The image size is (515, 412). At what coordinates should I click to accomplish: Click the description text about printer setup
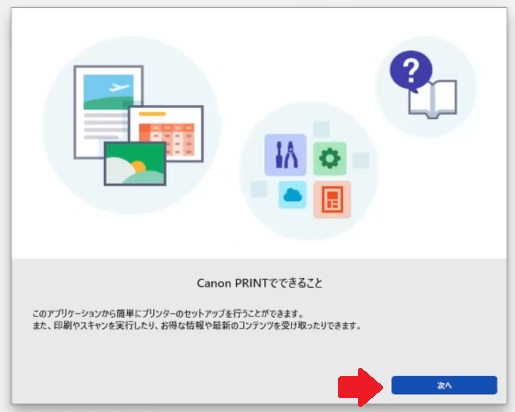(x=168, y=314)
